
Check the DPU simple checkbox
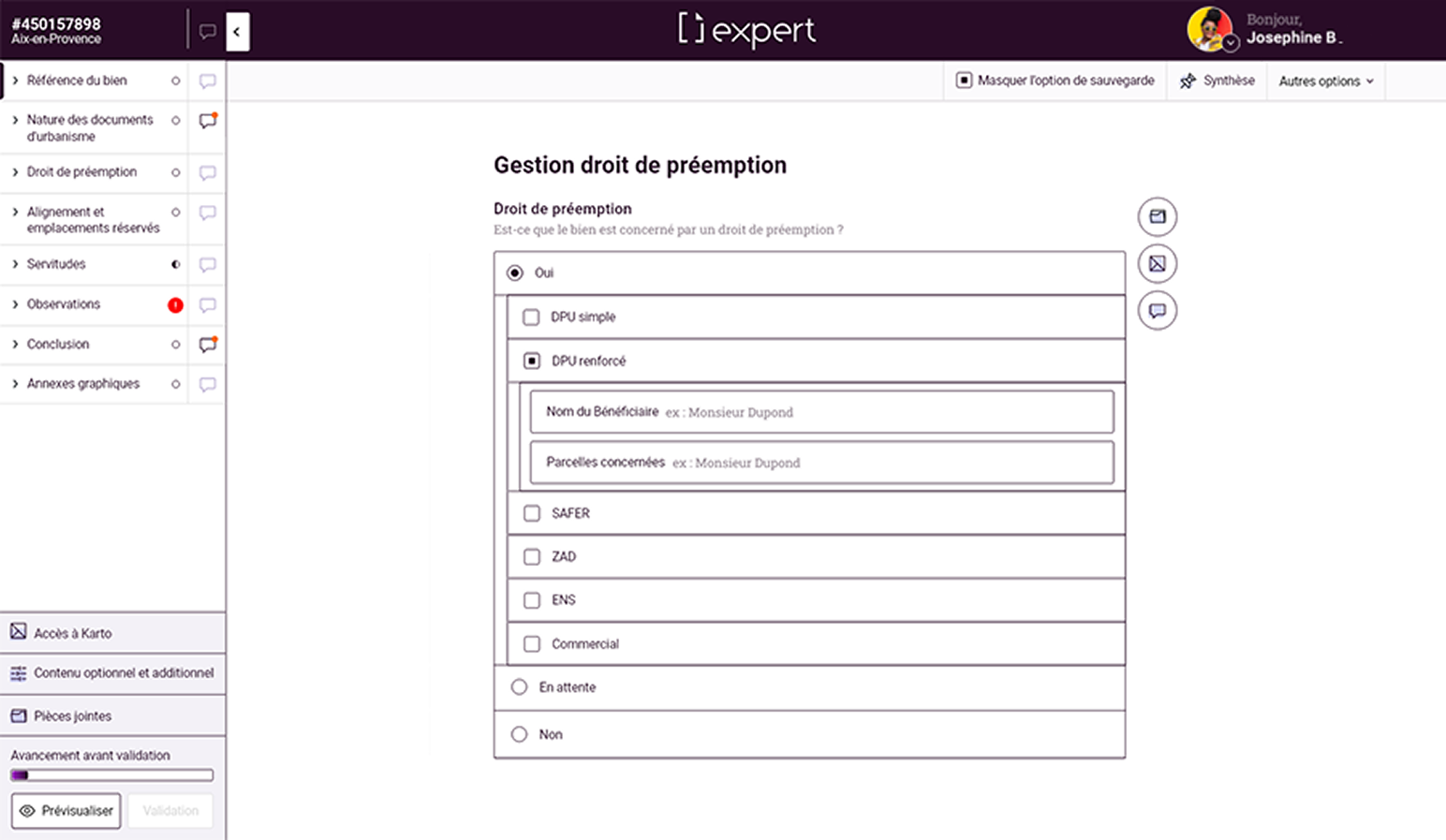(x=531, y=317)
